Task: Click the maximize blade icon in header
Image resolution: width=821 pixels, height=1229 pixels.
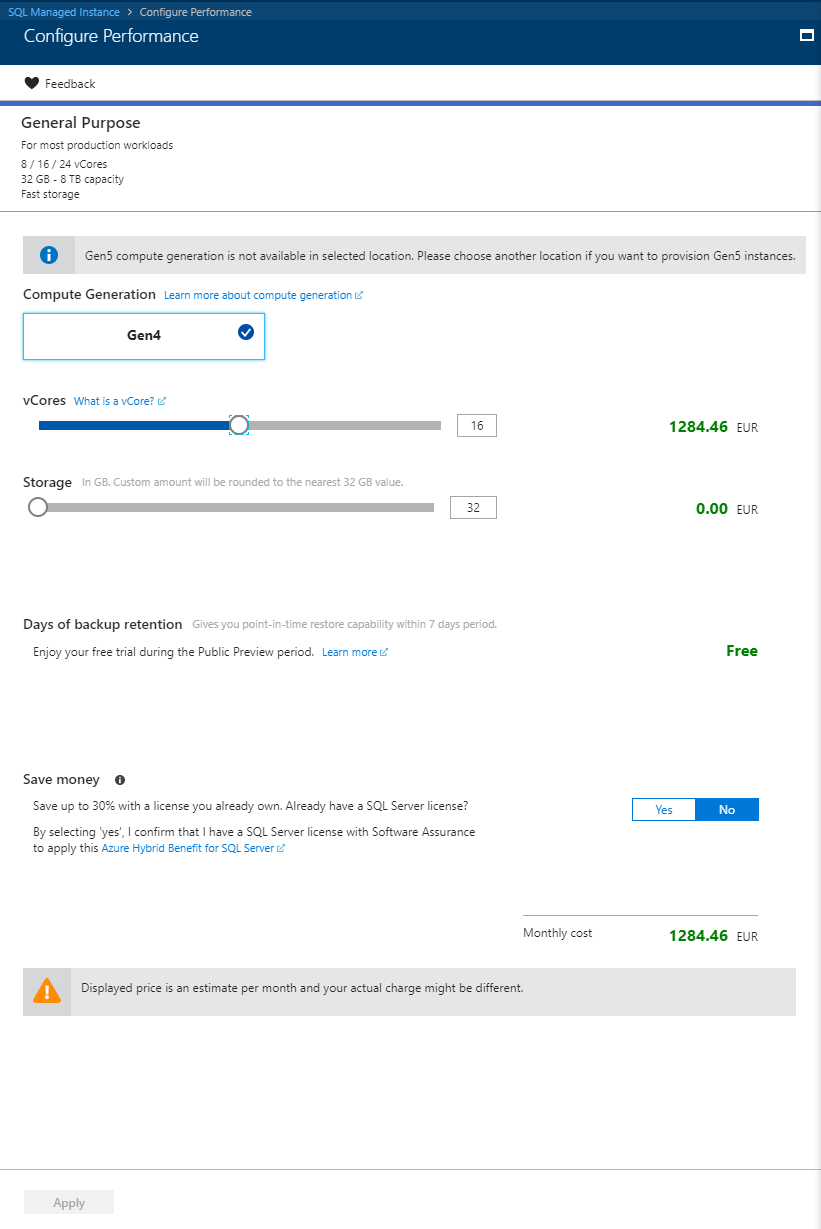Action: click(806, 35)
